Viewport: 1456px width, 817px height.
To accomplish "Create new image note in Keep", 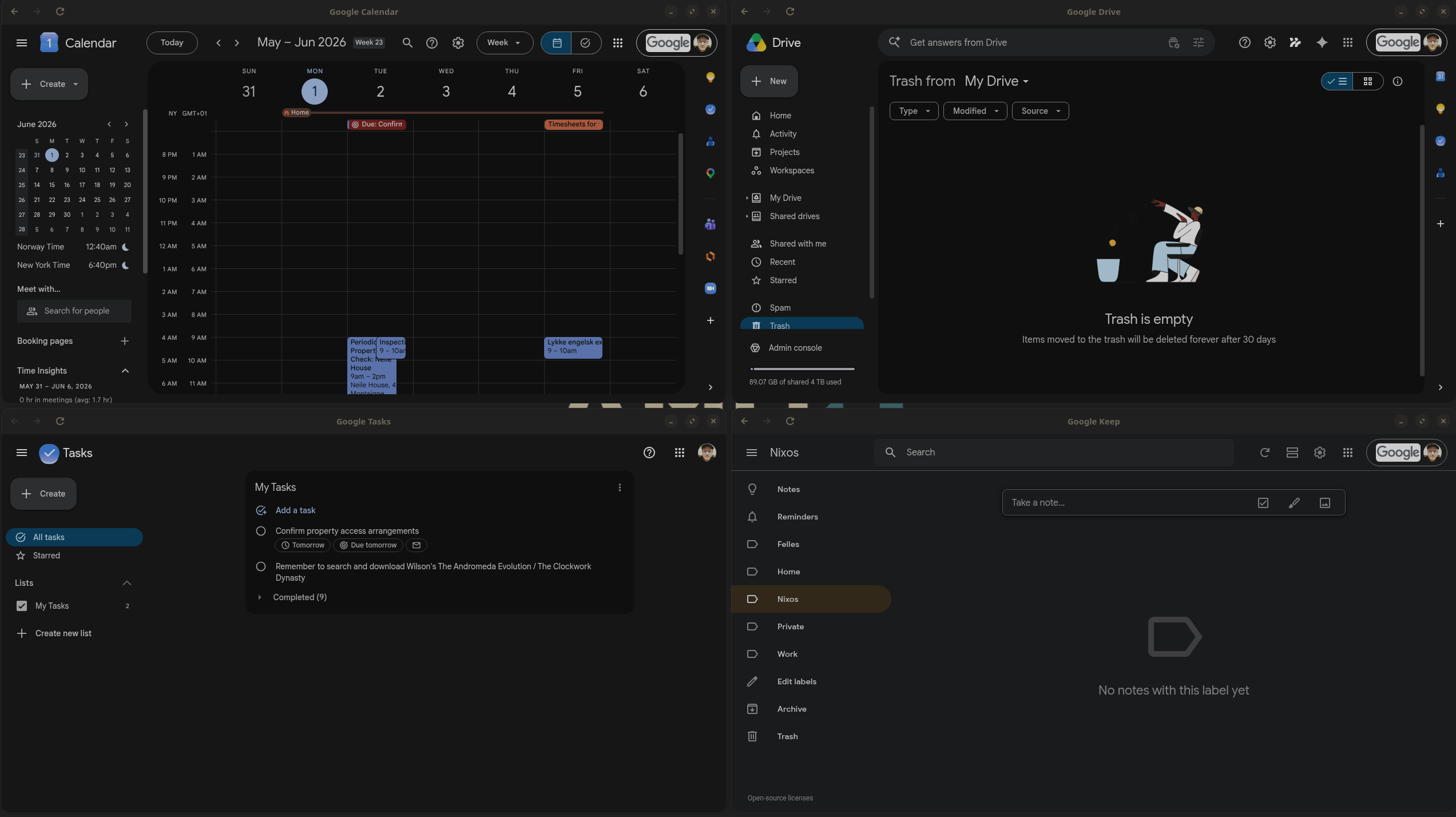I will tap(1325, 503).
